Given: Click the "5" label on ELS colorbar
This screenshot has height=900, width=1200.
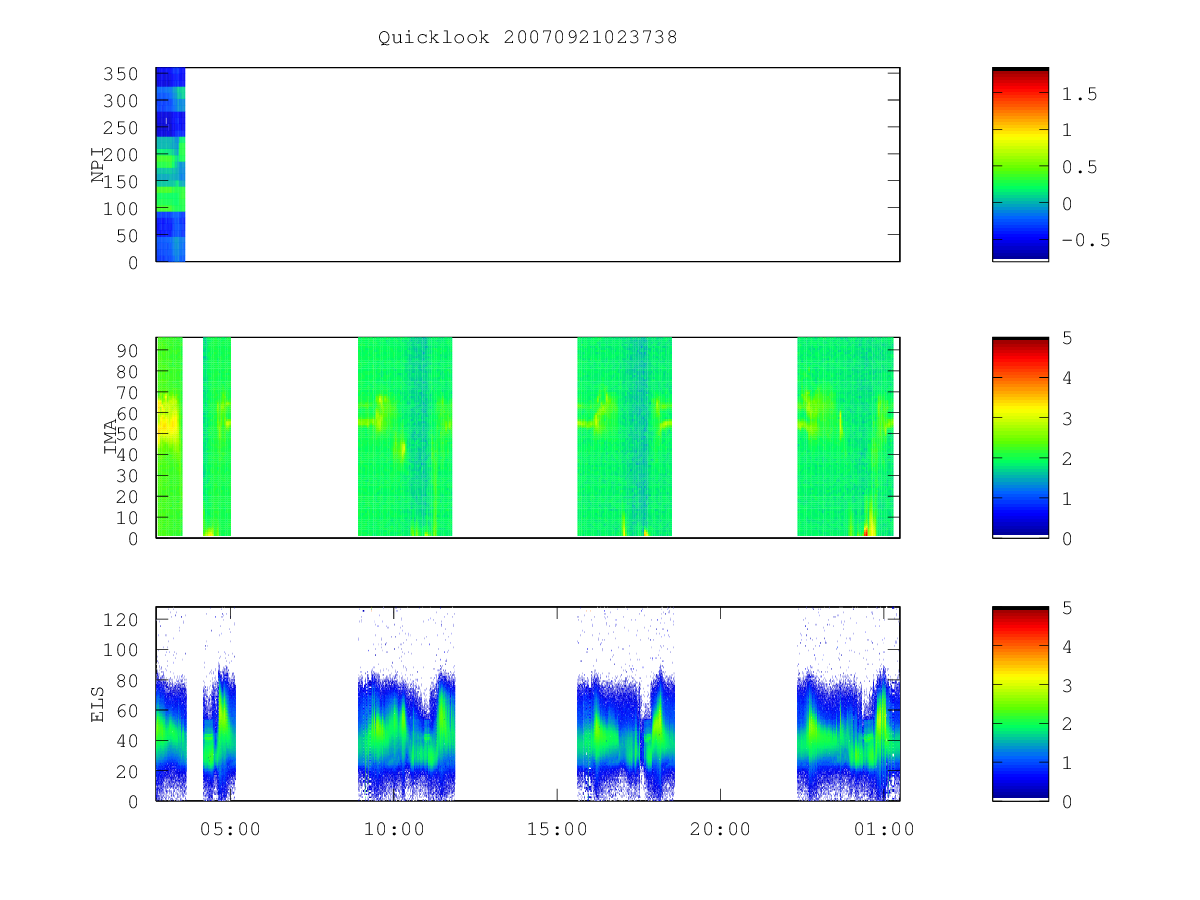Looking at the screenshot, I should click(x=1067, y=607).
